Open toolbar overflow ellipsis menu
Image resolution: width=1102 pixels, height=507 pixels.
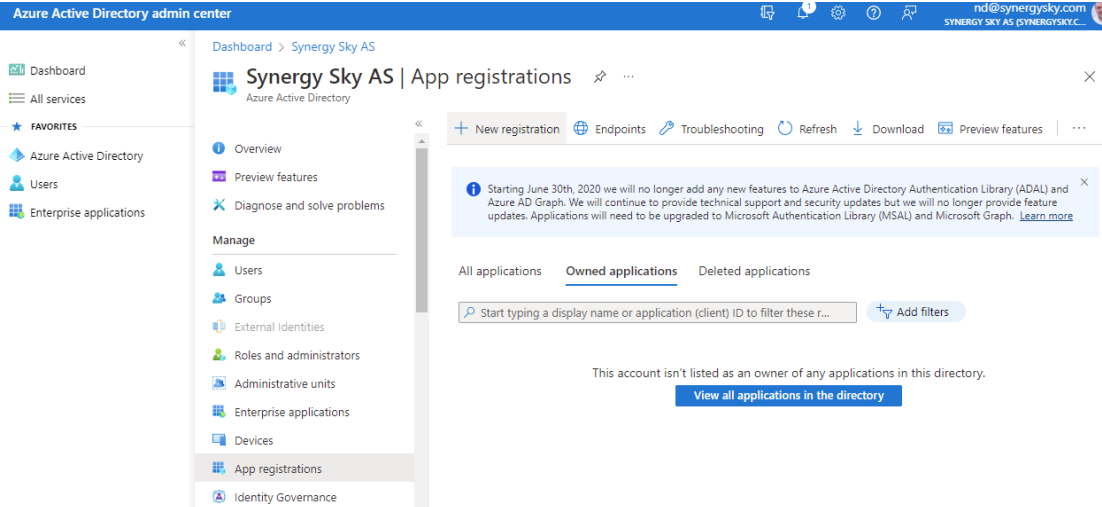coord(1079,128)
